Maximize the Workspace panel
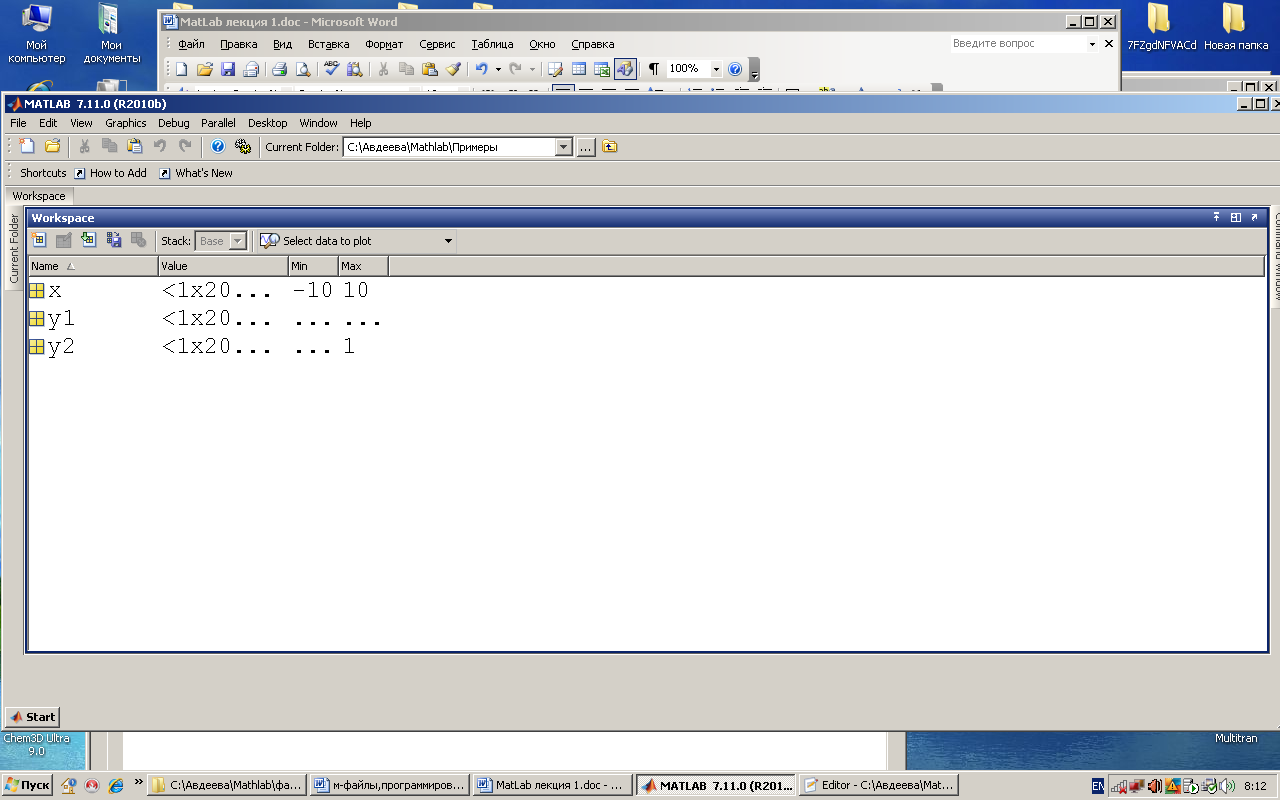This screenshot has height=800, width=1280. pyautogui.click(x=1236, y=217)
